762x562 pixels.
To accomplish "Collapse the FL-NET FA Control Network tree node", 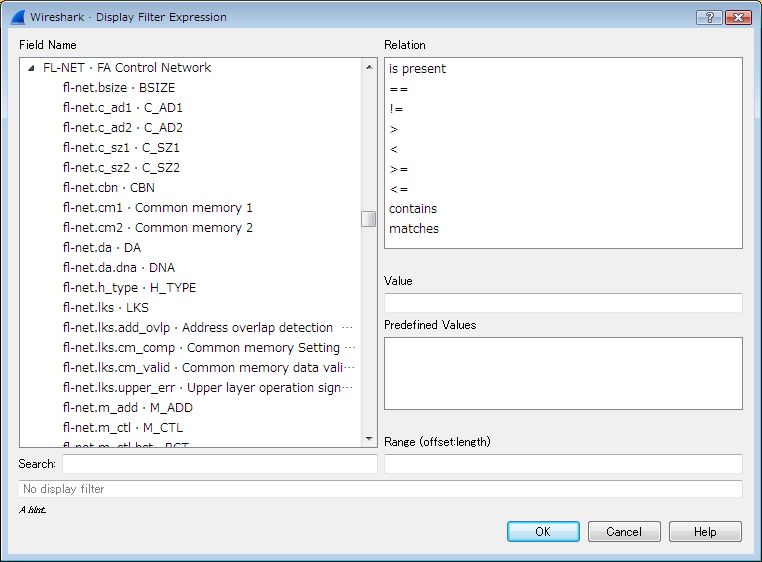I will pyautogui.click(x=31, y=68).
